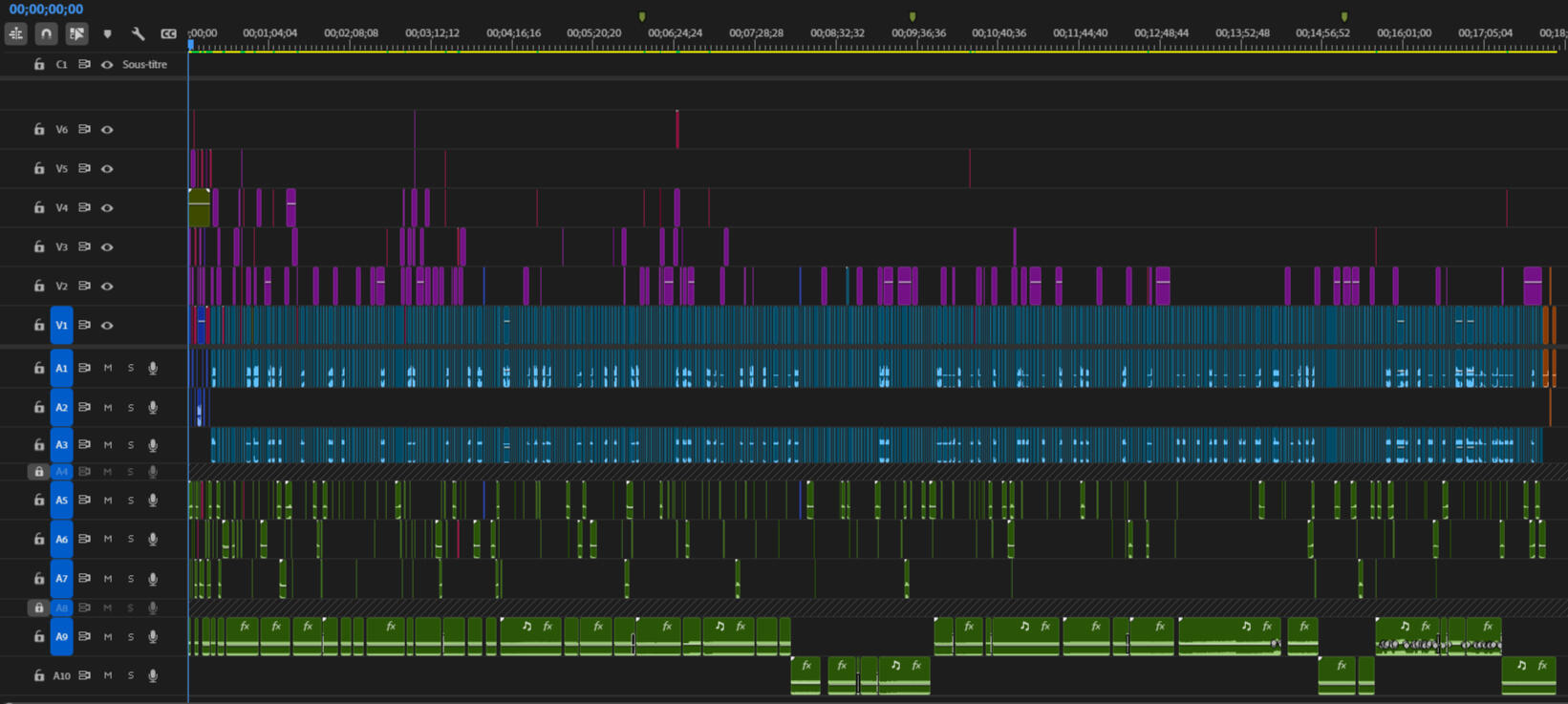Image resolution: width=1568 pixels, height=704 pixels.
Task: Untarget the V1 track button
Action: tap(61, 325)
